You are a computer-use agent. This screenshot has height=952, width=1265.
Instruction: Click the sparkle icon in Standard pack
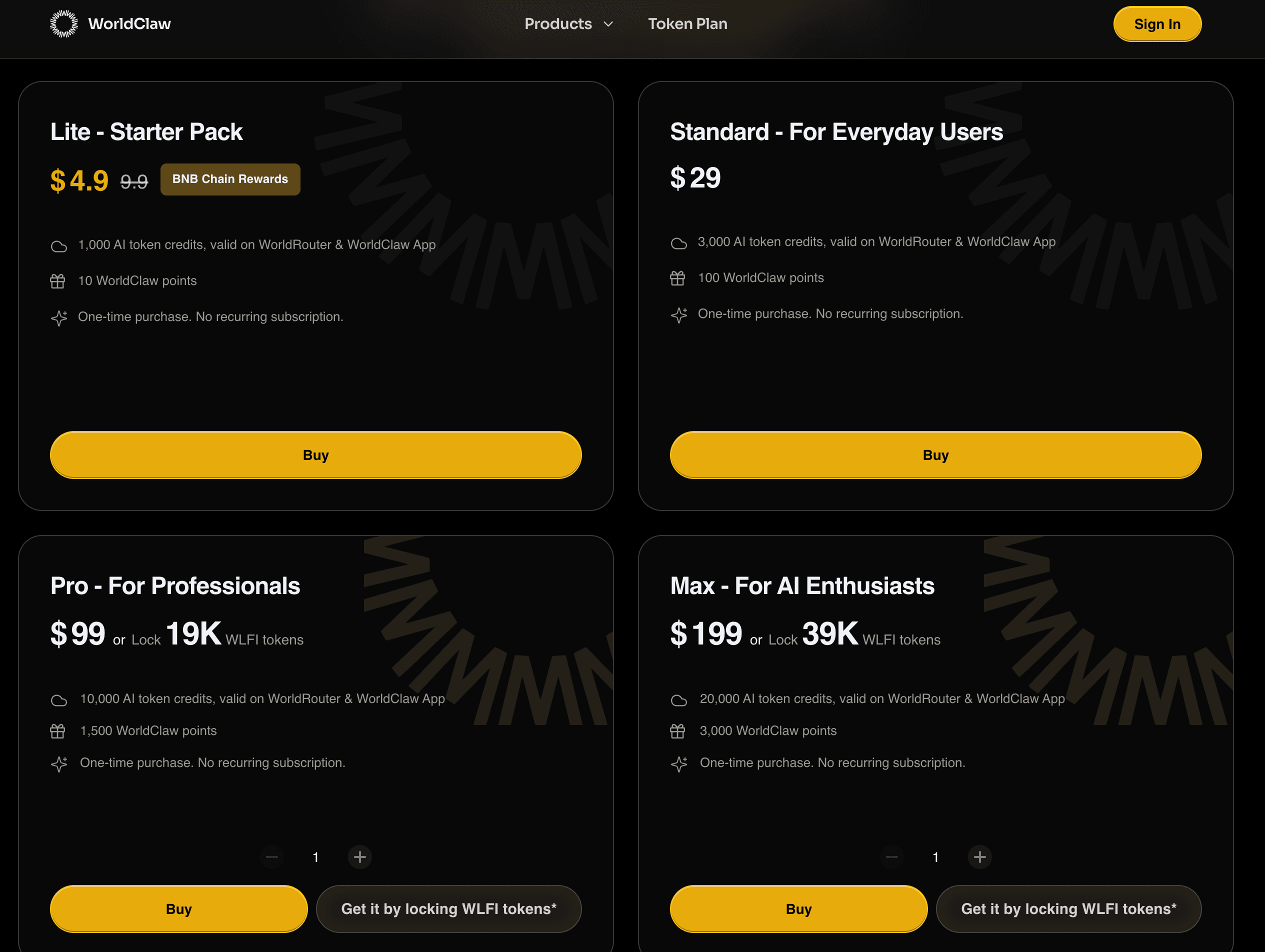(x=679, y=315)
